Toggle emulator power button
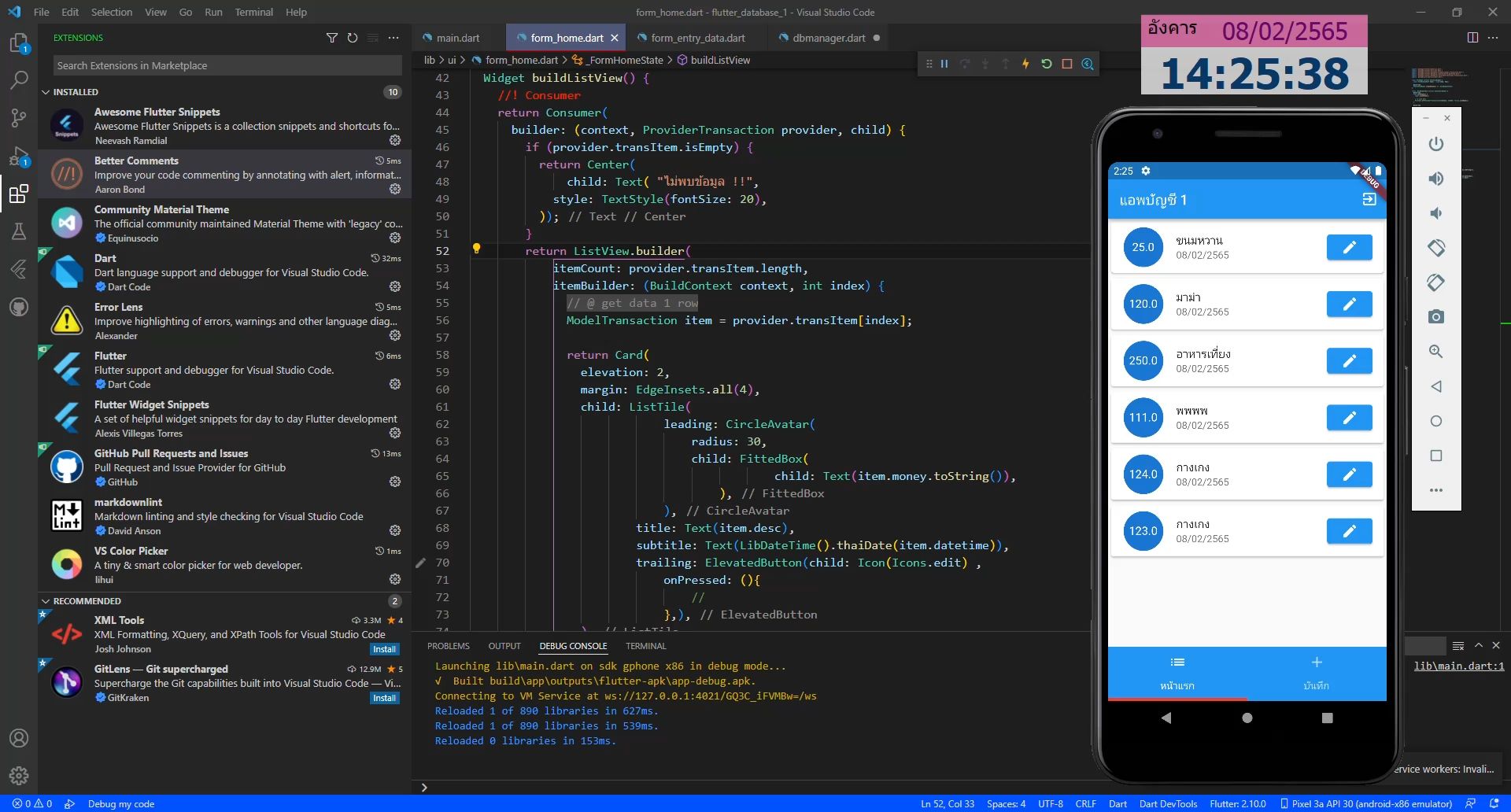Image resolution: width=1511 pixels, height=812 pixels. [x=1436, y=144]
